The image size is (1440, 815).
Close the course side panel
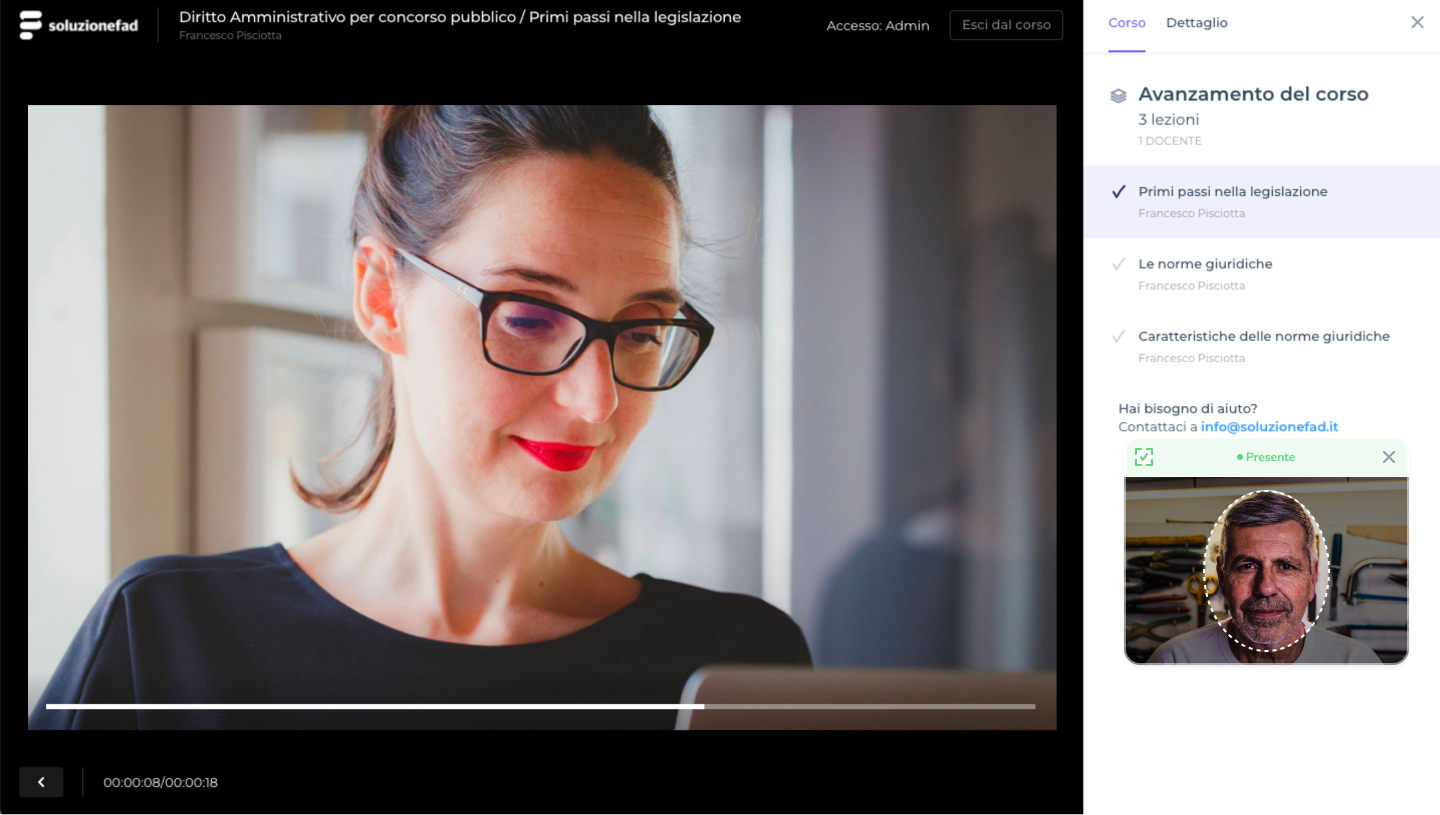[x=1417, y=22]
